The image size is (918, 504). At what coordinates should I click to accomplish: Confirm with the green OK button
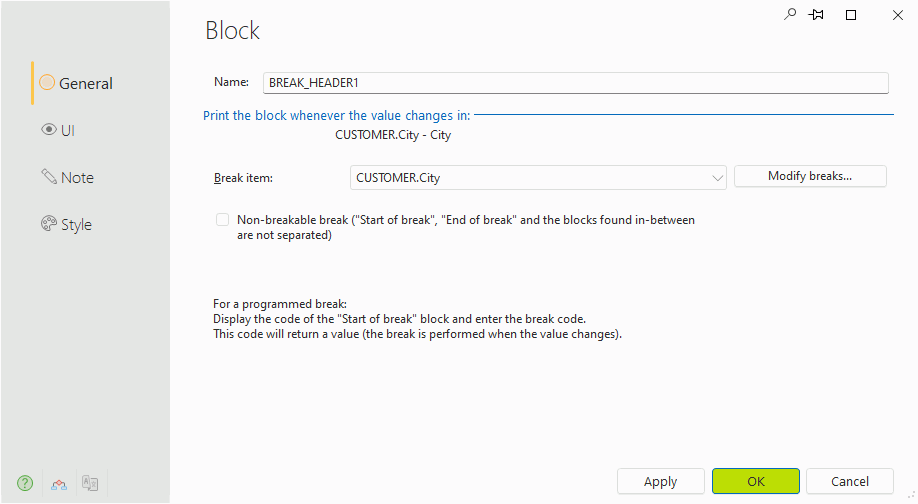pyautogui.click(x=756, y=481)
